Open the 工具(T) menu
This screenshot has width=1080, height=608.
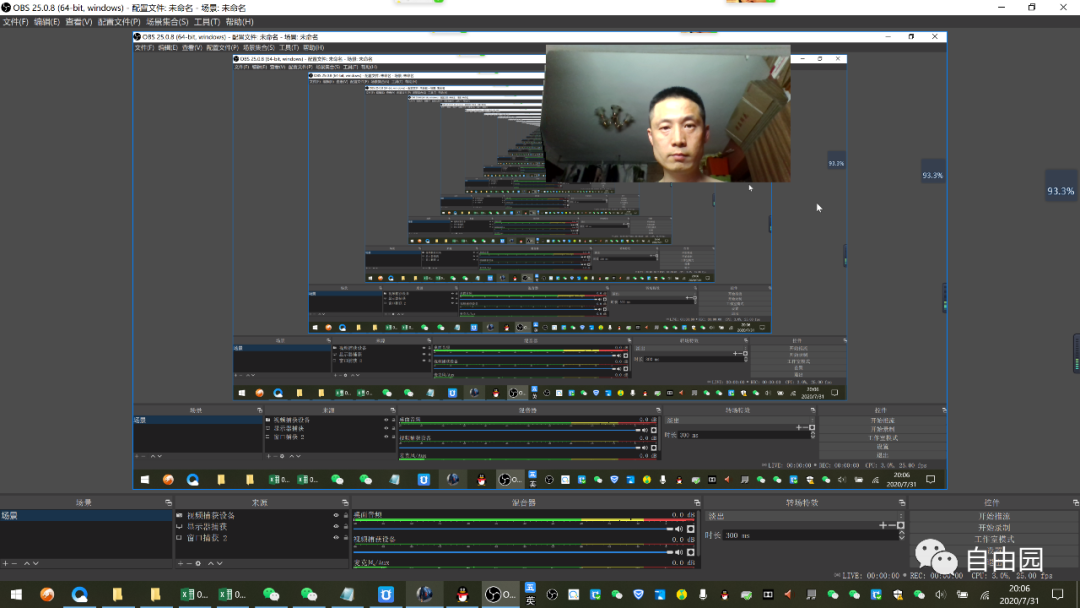tap(207, 22)
